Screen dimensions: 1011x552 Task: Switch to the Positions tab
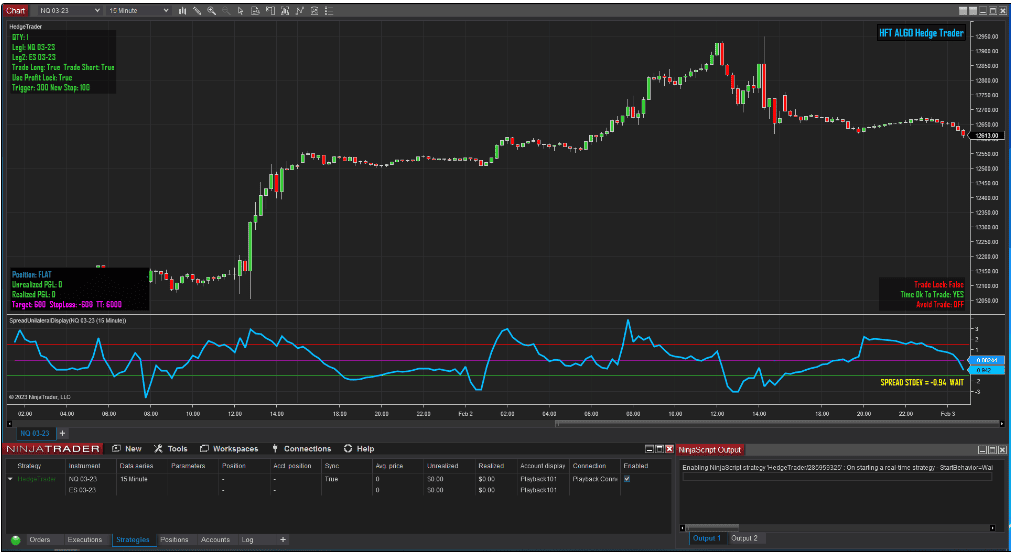174,540
